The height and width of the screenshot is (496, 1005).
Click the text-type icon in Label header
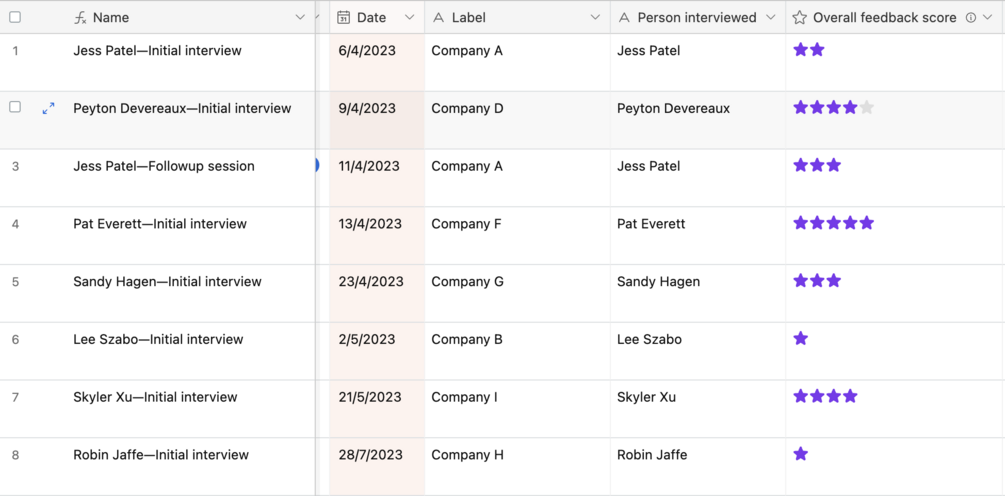pos(438,18)
